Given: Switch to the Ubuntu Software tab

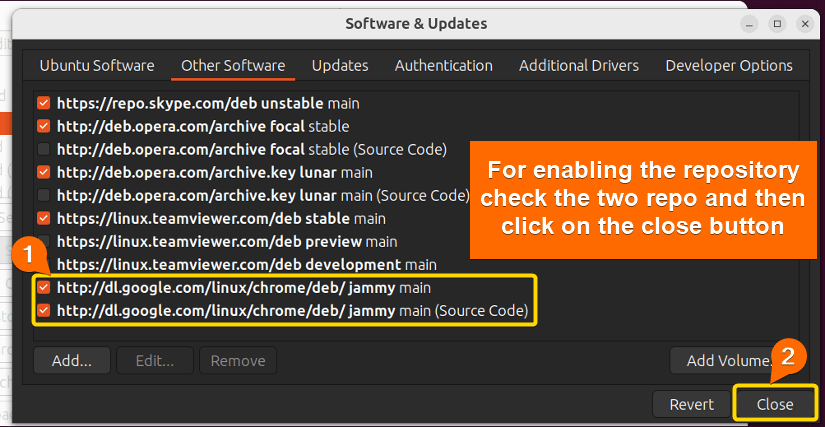Looking at the screenshot, I should (x=97, y=66).
